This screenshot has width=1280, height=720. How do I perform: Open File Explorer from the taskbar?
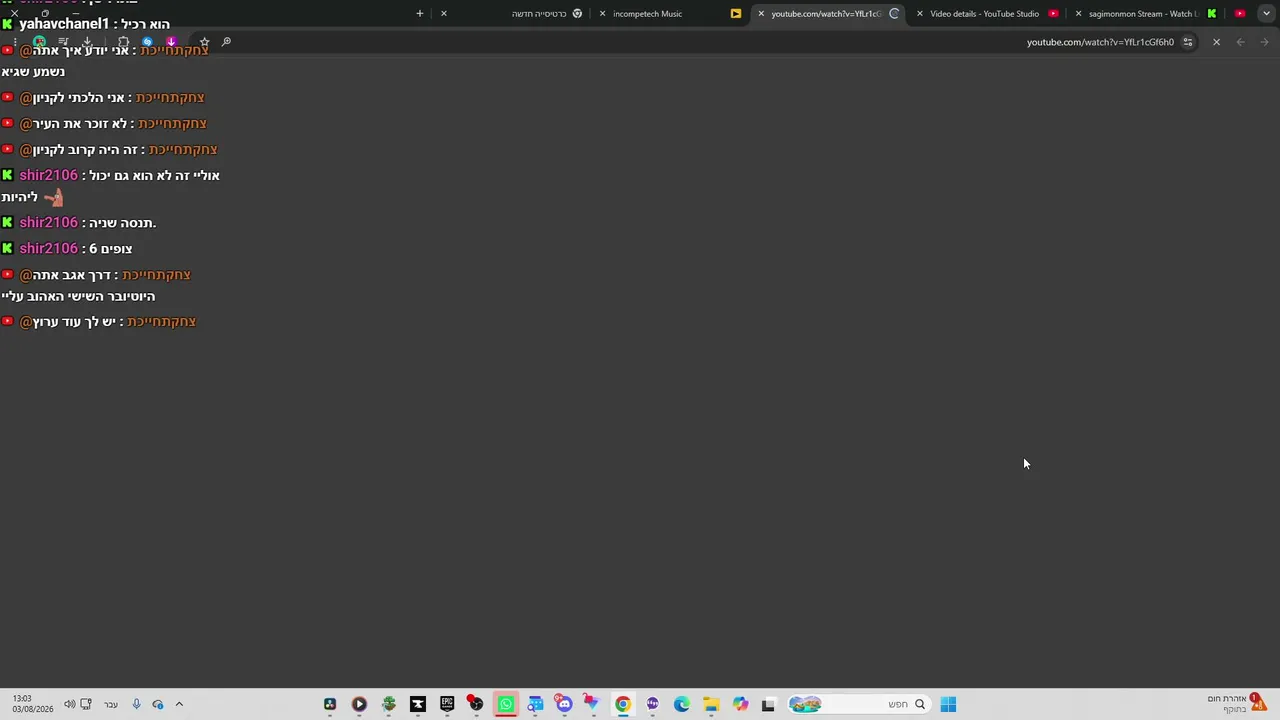[x=711, y=704]
